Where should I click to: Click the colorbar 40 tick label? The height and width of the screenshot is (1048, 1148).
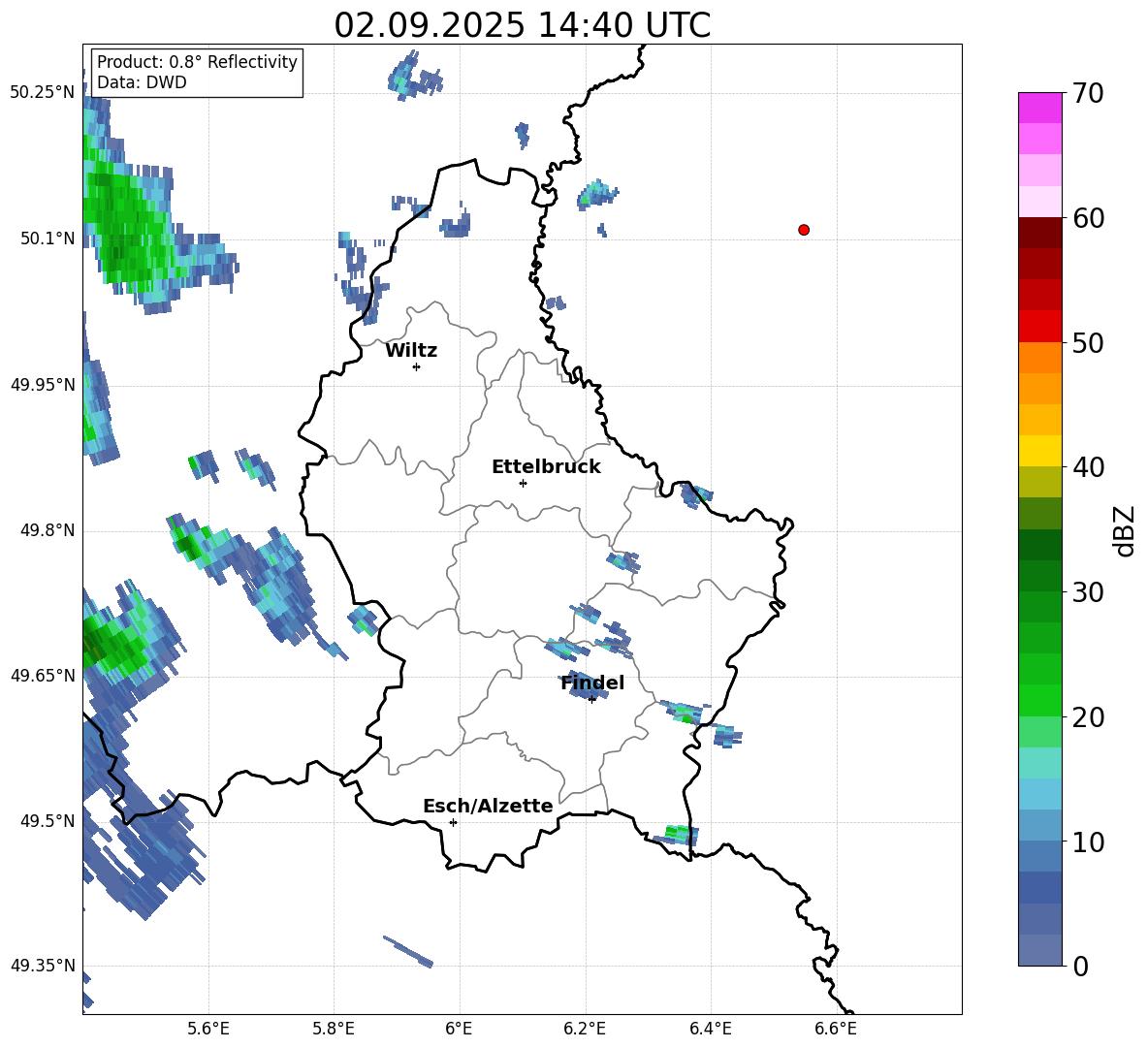pos(1088,467)
